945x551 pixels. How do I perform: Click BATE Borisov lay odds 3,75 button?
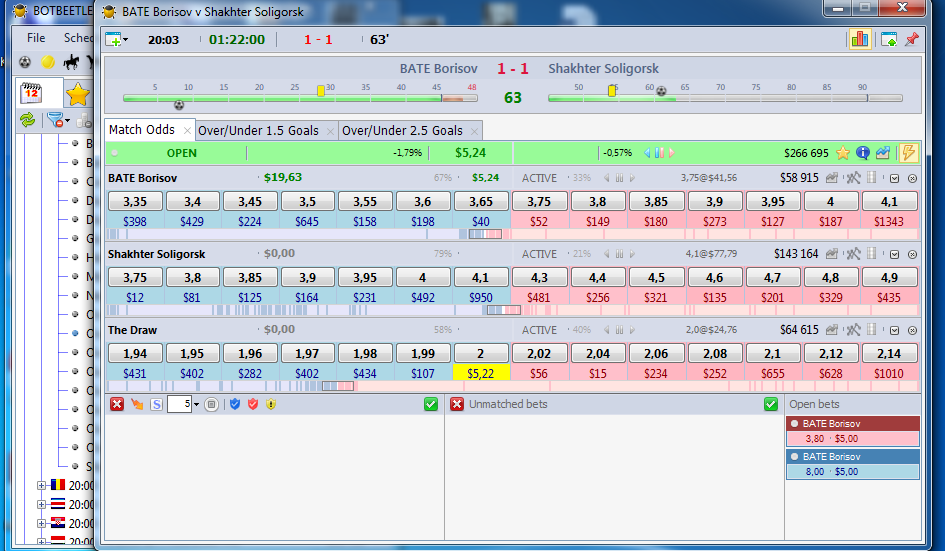pos(539,201)
